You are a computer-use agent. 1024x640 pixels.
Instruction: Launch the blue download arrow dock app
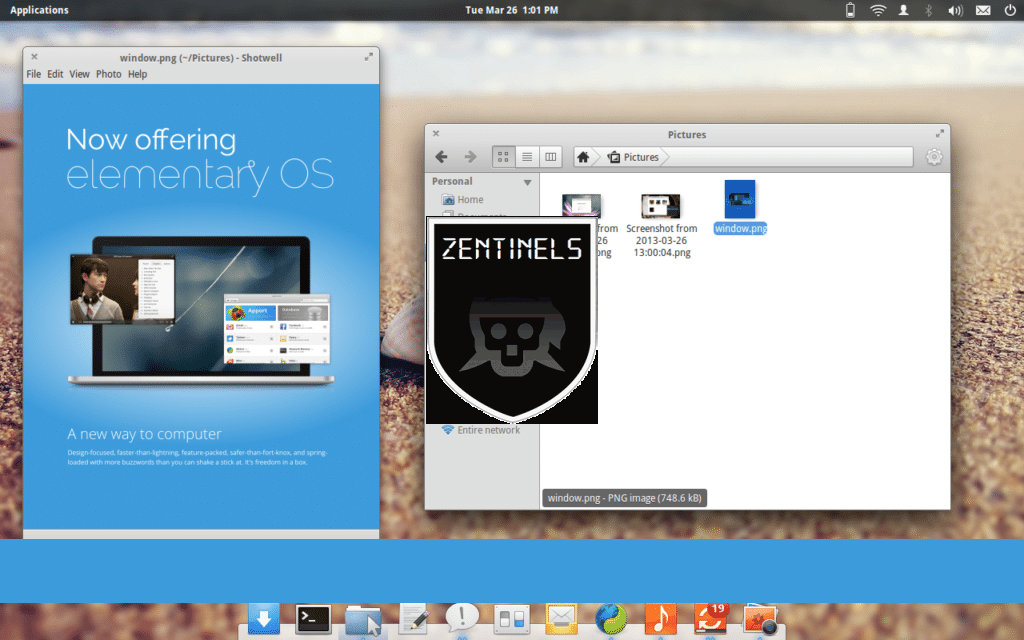click(264, 618)
